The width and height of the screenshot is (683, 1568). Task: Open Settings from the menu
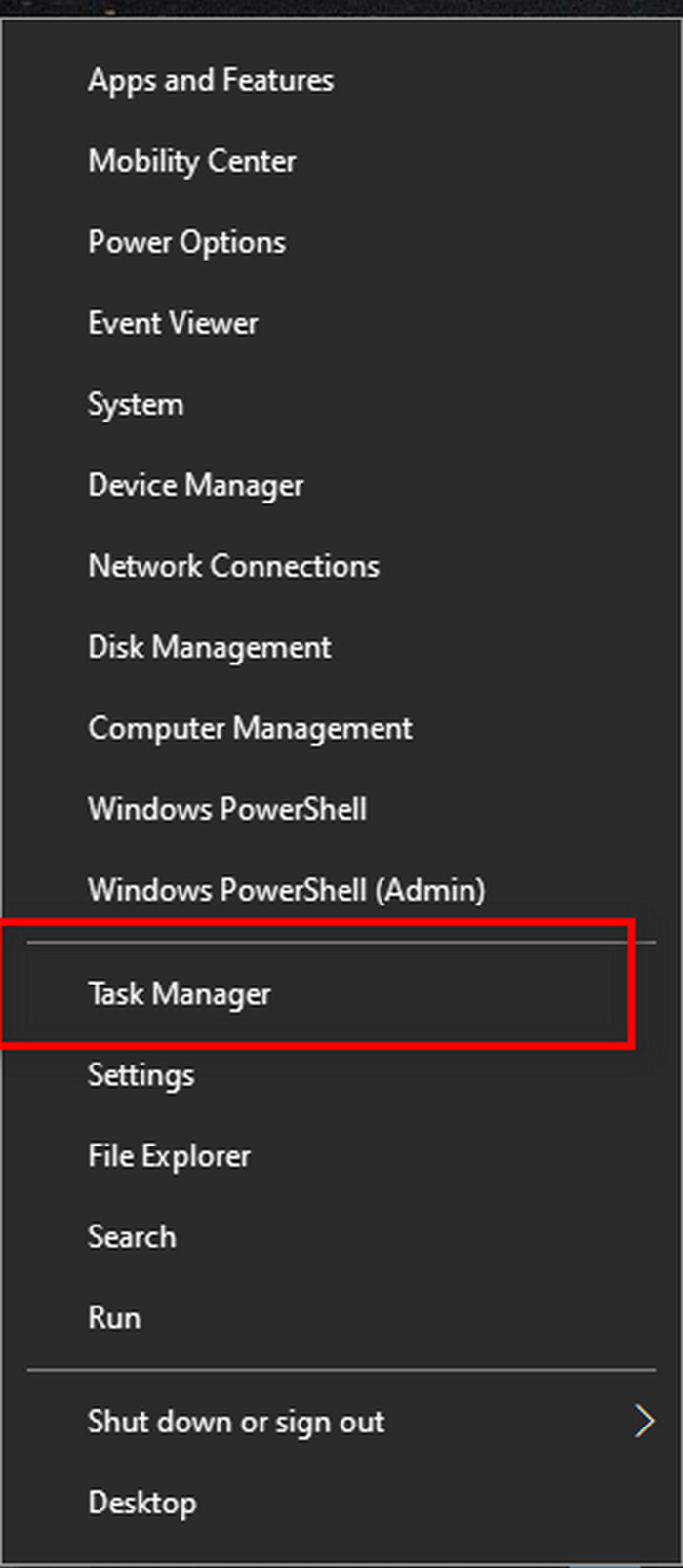tap(141, 1074)
